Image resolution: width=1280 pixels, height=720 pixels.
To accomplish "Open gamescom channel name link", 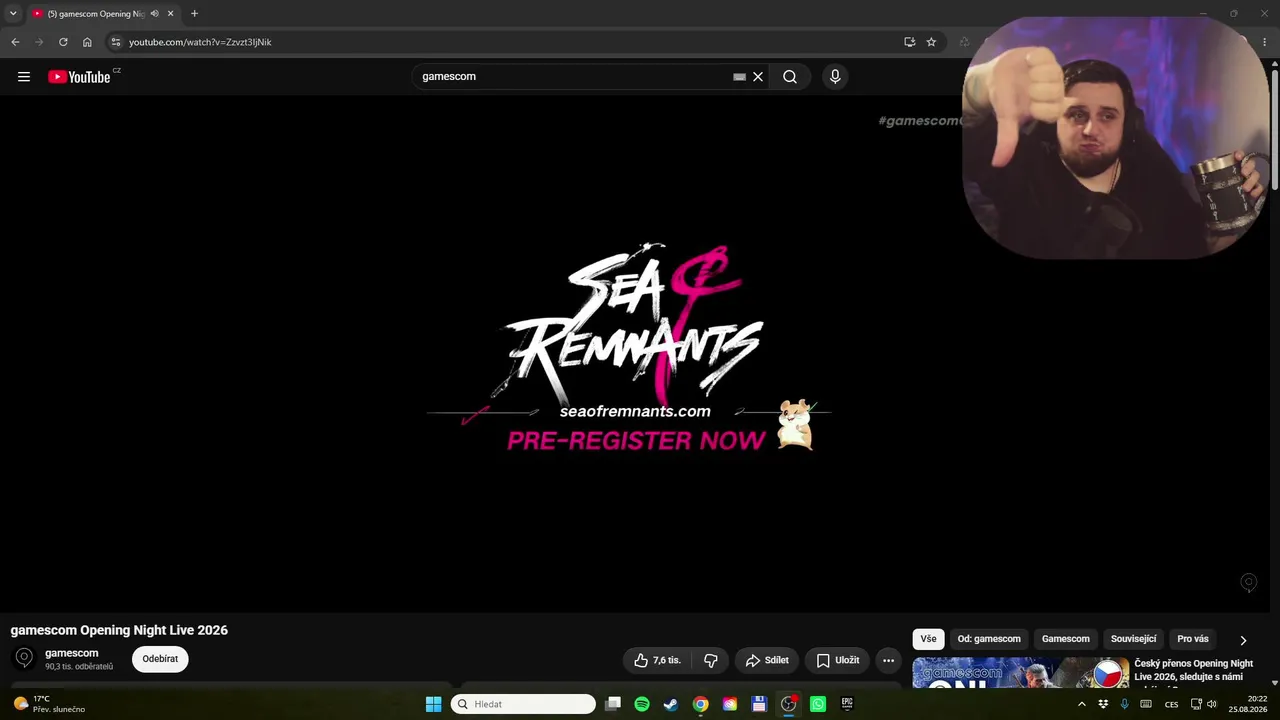I will [x=72, y=653].
